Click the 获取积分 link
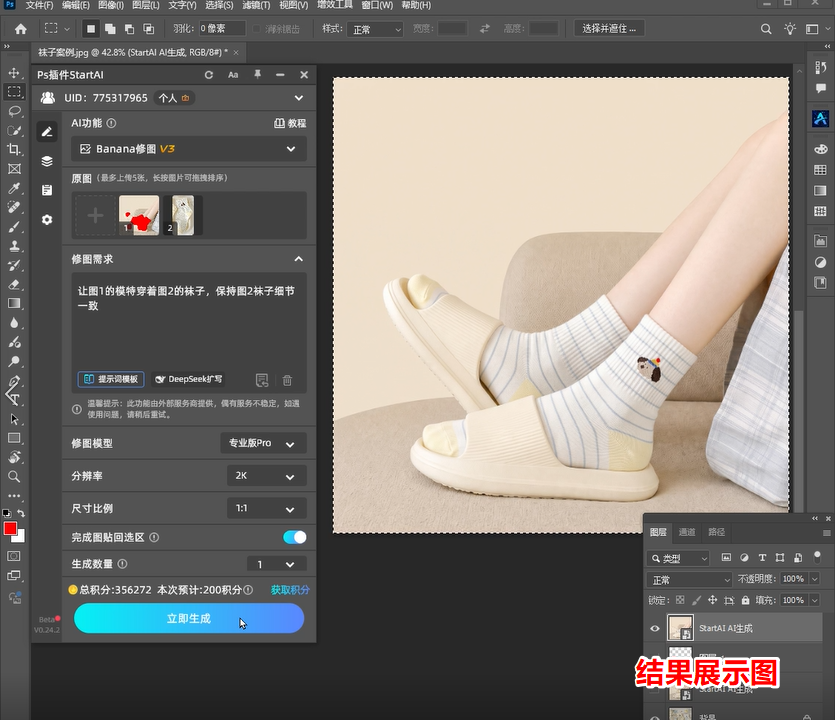Screen dimensions: 835x720 [290, 590]
